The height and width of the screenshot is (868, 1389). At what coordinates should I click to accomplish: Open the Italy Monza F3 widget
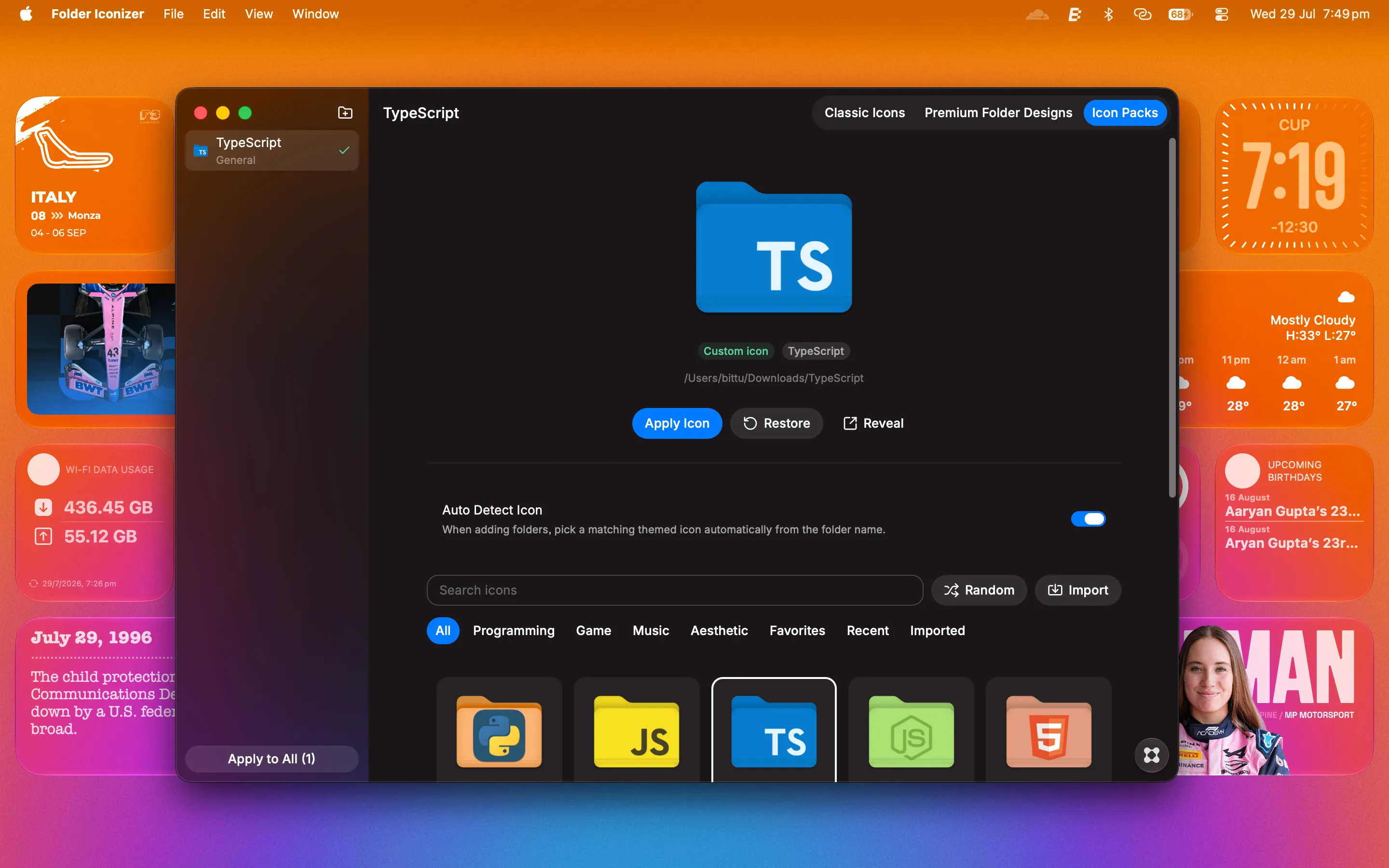95,175
